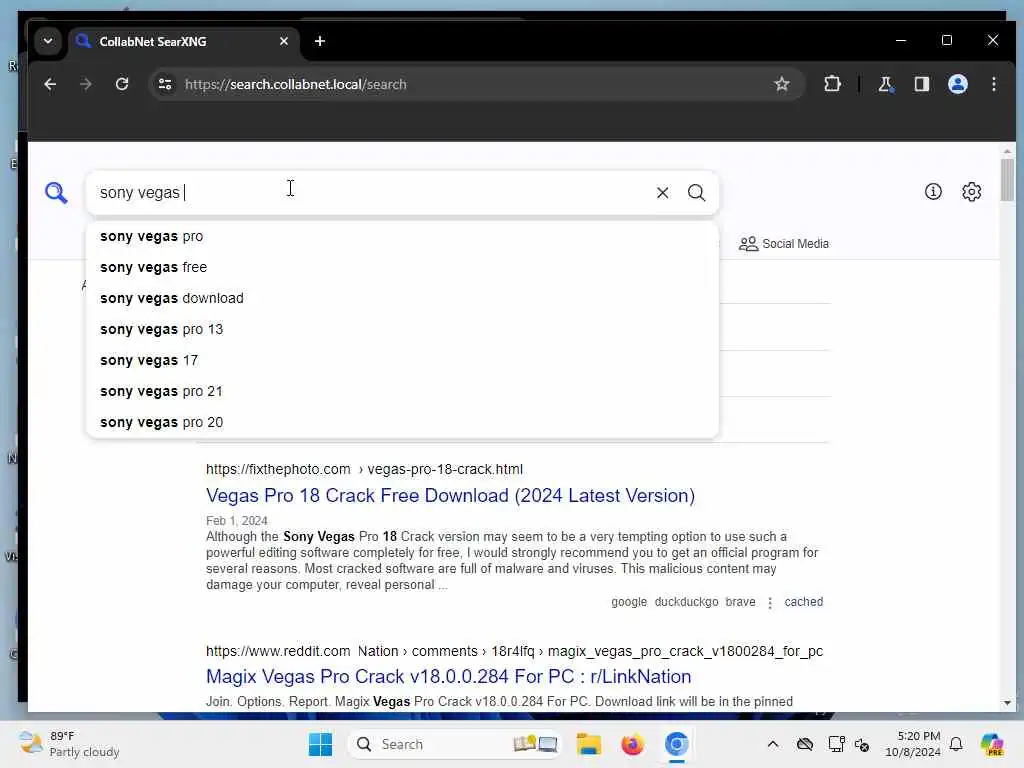
Task: Choose suggestion sony vegas free
Action: tap(402, 267)
